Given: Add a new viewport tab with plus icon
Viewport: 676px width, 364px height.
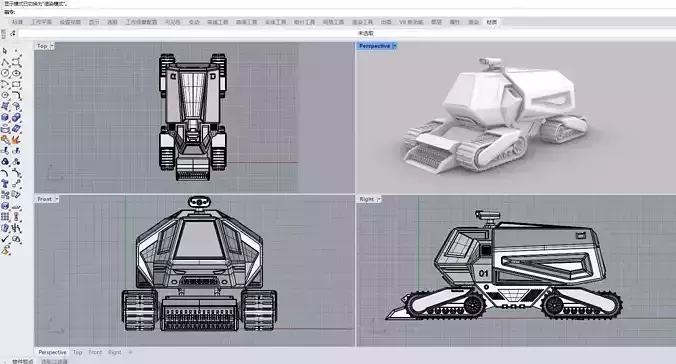Looking at the screenshot, I should click(x=130, y=352).
